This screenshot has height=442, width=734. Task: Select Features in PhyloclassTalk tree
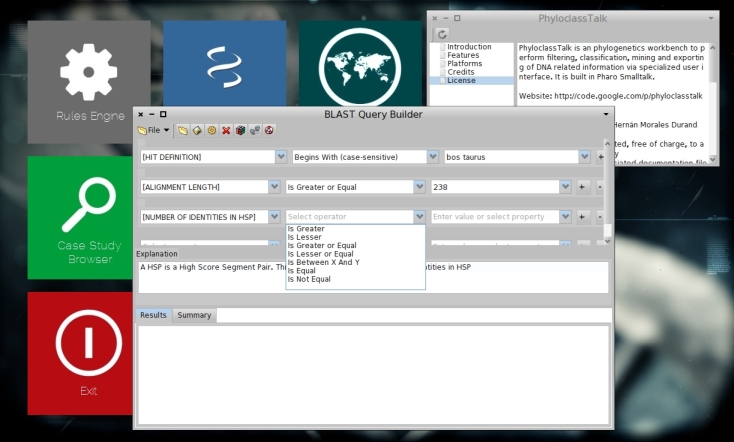(x=463, y=55)
